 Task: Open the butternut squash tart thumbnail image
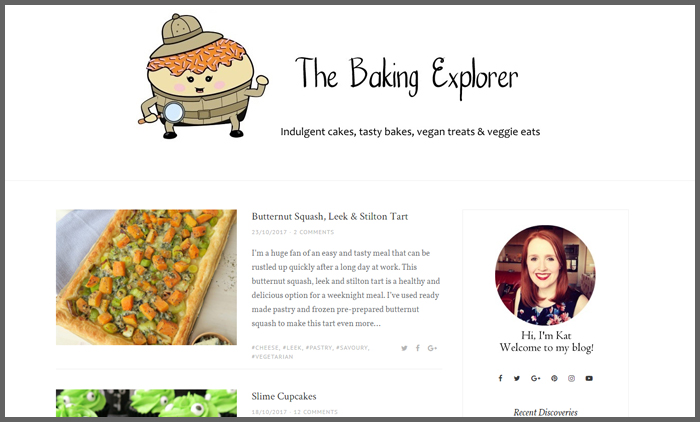146,277
